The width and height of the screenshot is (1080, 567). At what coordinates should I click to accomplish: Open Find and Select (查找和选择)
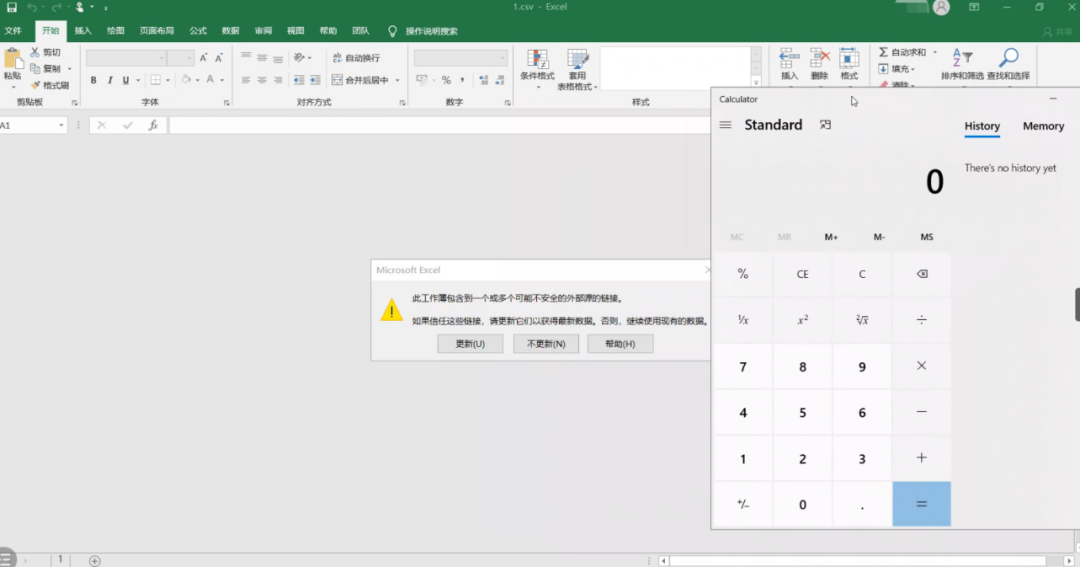coord(1008,64)
